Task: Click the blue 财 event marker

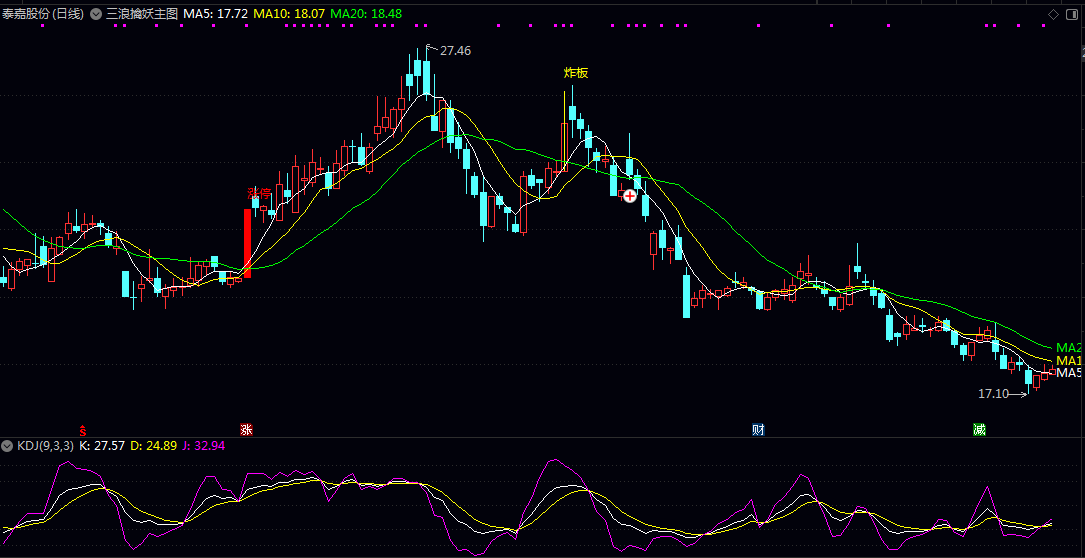Action: (x=758, y=430)
